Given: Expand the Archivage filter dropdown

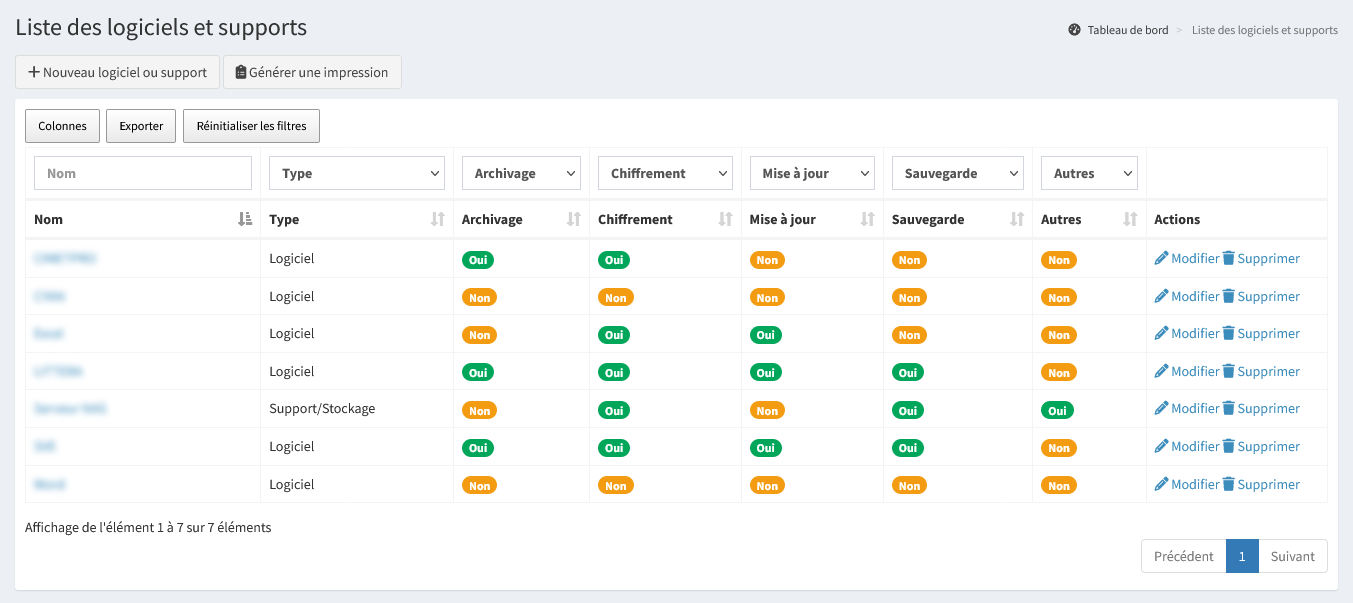Looking at the screenshot, I should click(521, 173).
